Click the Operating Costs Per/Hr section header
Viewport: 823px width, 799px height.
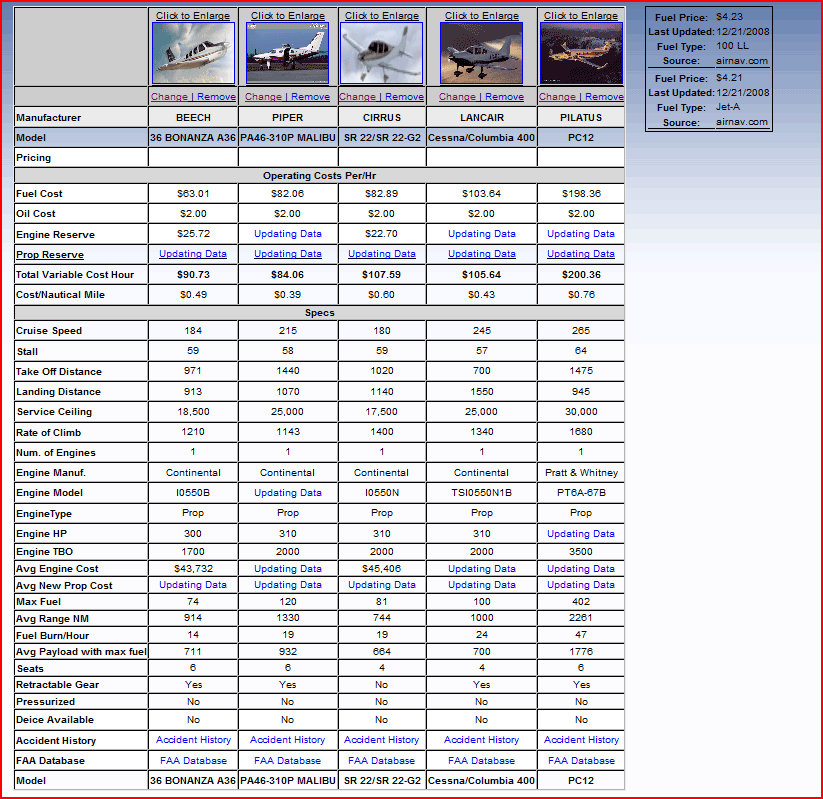tap(319, 176)
